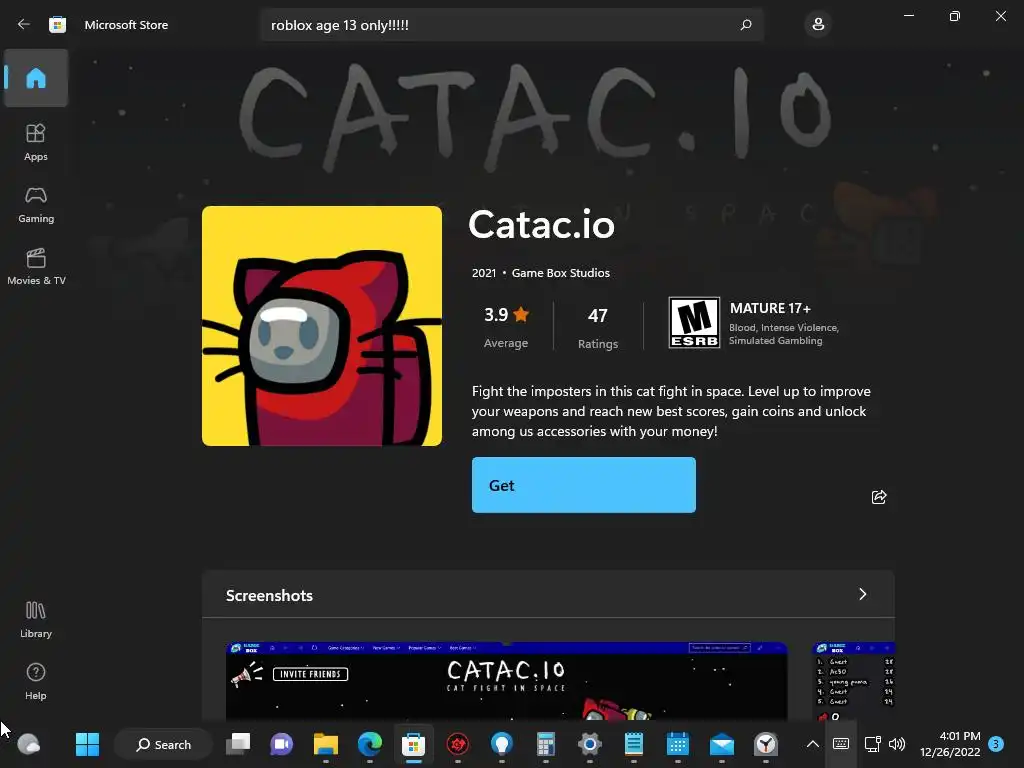Open the Home section in the sidebar
The image size is (1024, 768).
point(36,78)
